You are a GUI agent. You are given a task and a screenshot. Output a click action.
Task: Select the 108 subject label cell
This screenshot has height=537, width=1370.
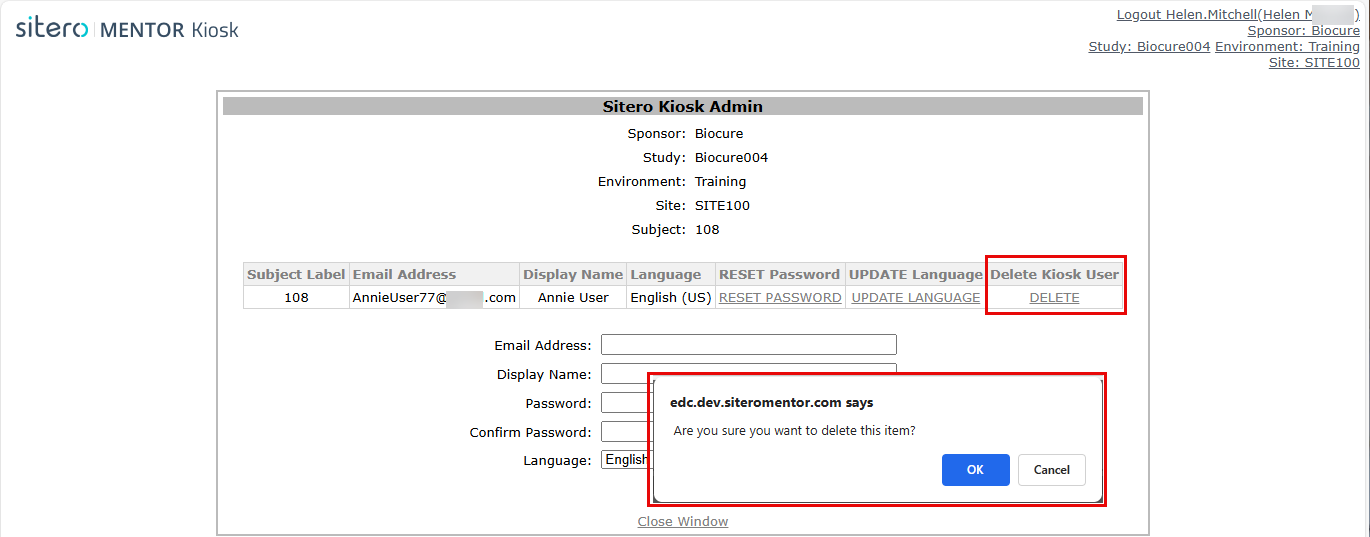[296, 298]
